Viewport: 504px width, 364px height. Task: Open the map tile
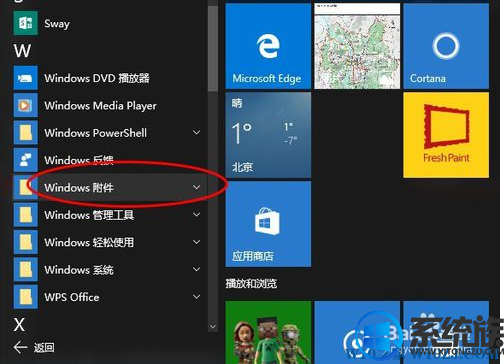357,46
